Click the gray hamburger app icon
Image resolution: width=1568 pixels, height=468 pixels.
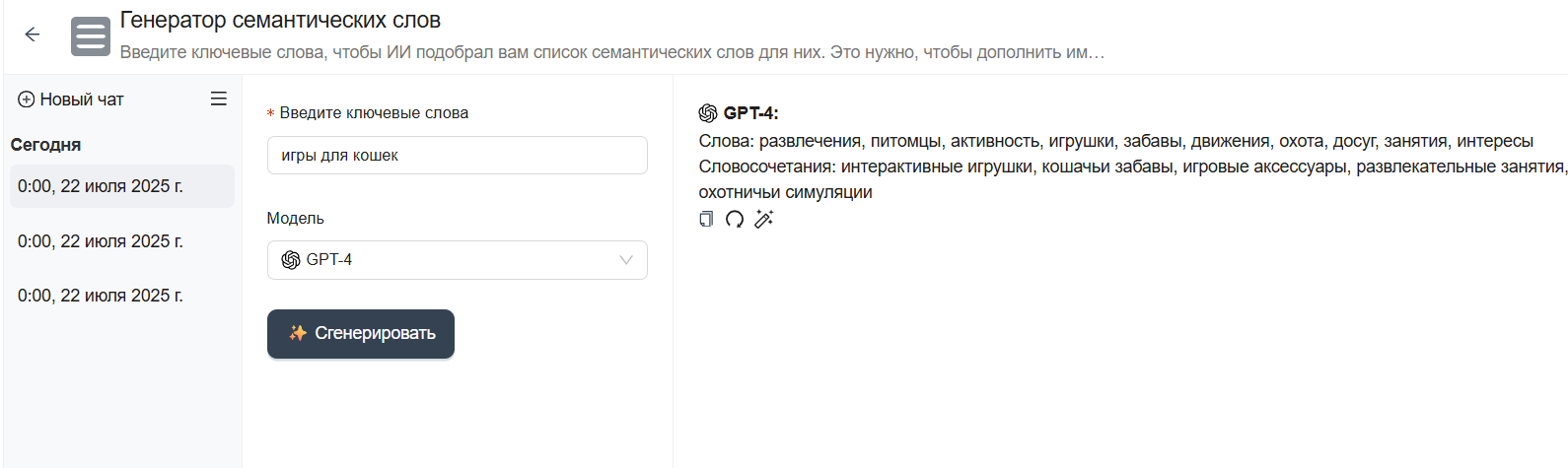click(91, 36)
